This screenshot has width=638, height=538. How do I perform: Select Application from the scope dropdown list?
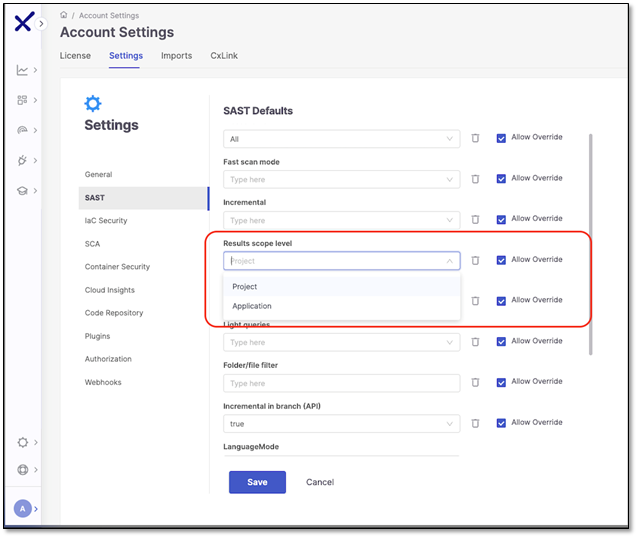pyautogui.click(x=252, y=306)
